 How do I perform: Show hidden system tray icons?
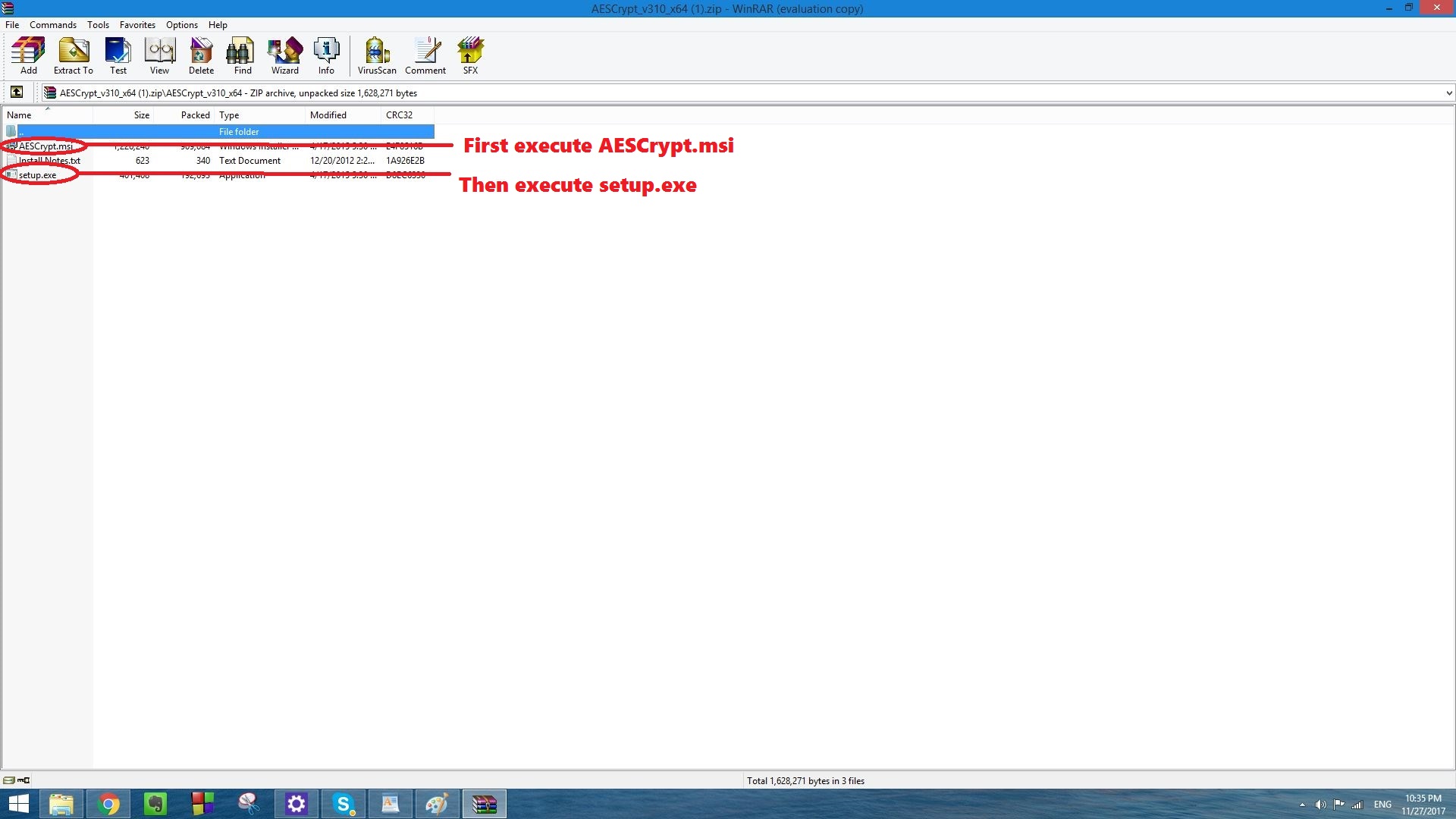coord(1302,805)
